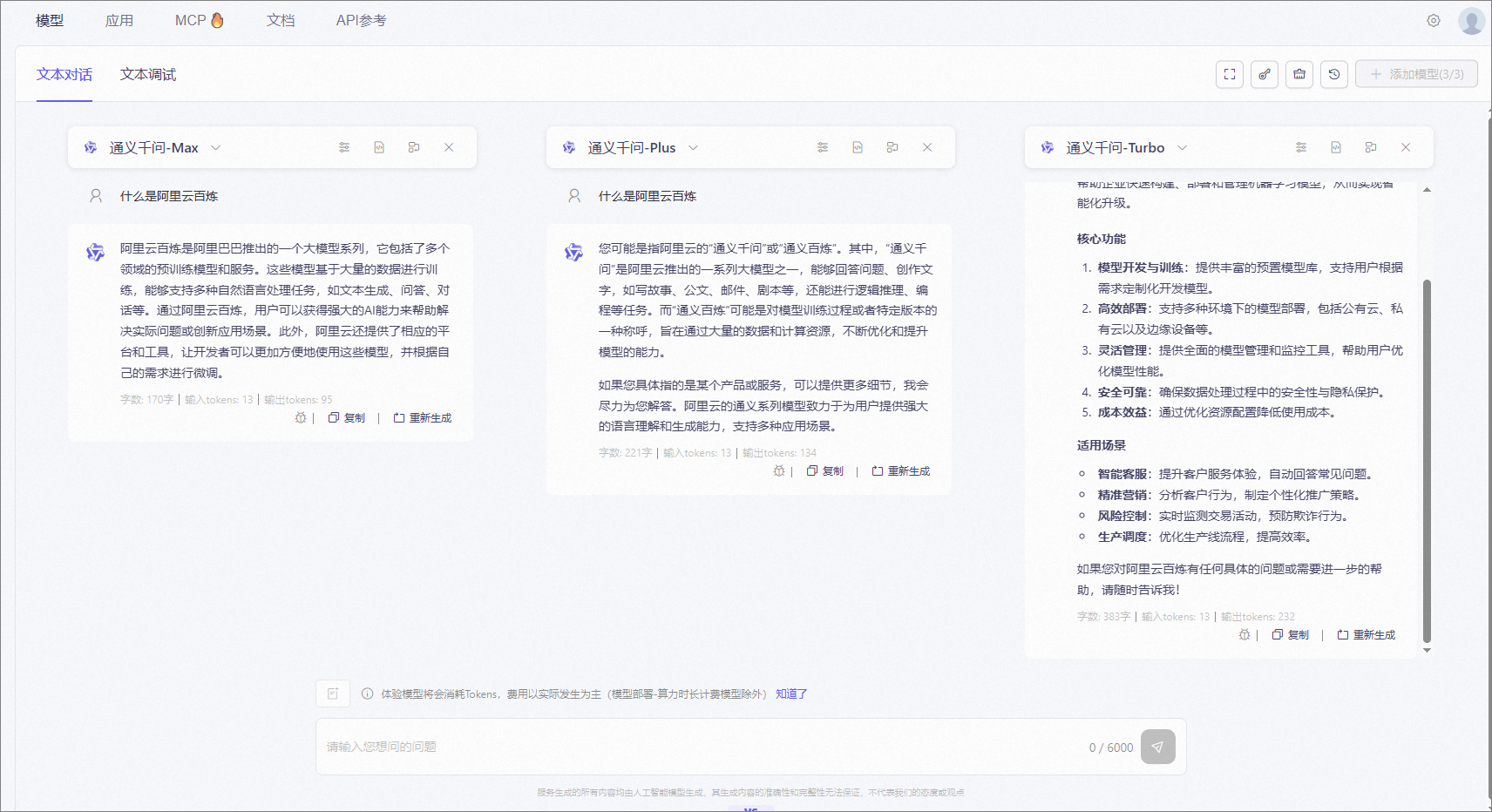Toggle the fullscreen view icon
The width and height of the screenshot is (1492, 812).
[1230, 74]
